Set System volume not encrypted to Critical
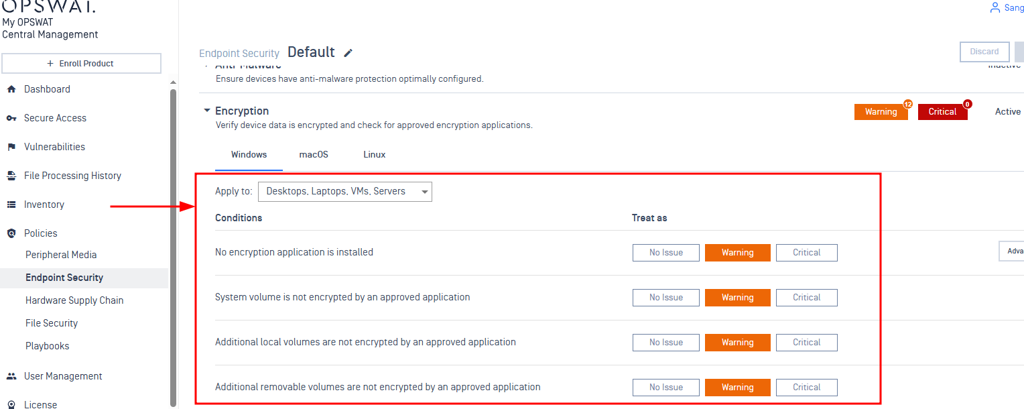The height and width of the screenshot is (409, 1024). click(807, 297)
